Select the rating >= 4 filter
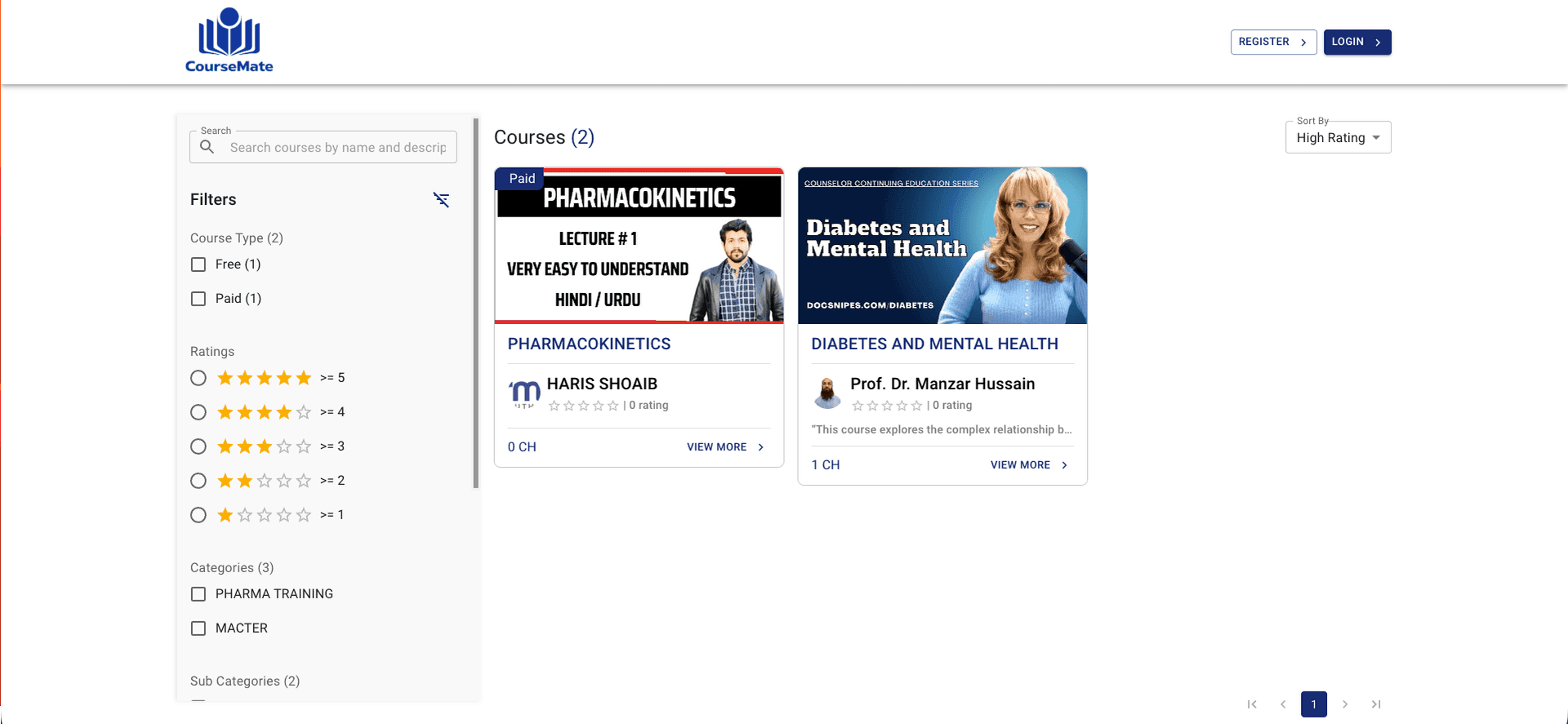This screenshot has height=724, width=1568. pyautogui.click(x=198, y=412)
